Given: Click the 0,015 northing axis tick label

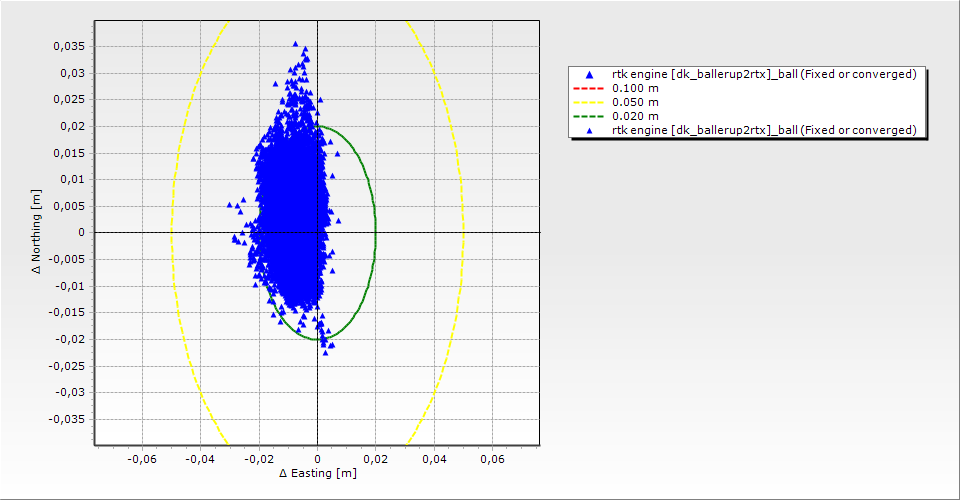Looking at the screenshot, I should click(69, 153).
